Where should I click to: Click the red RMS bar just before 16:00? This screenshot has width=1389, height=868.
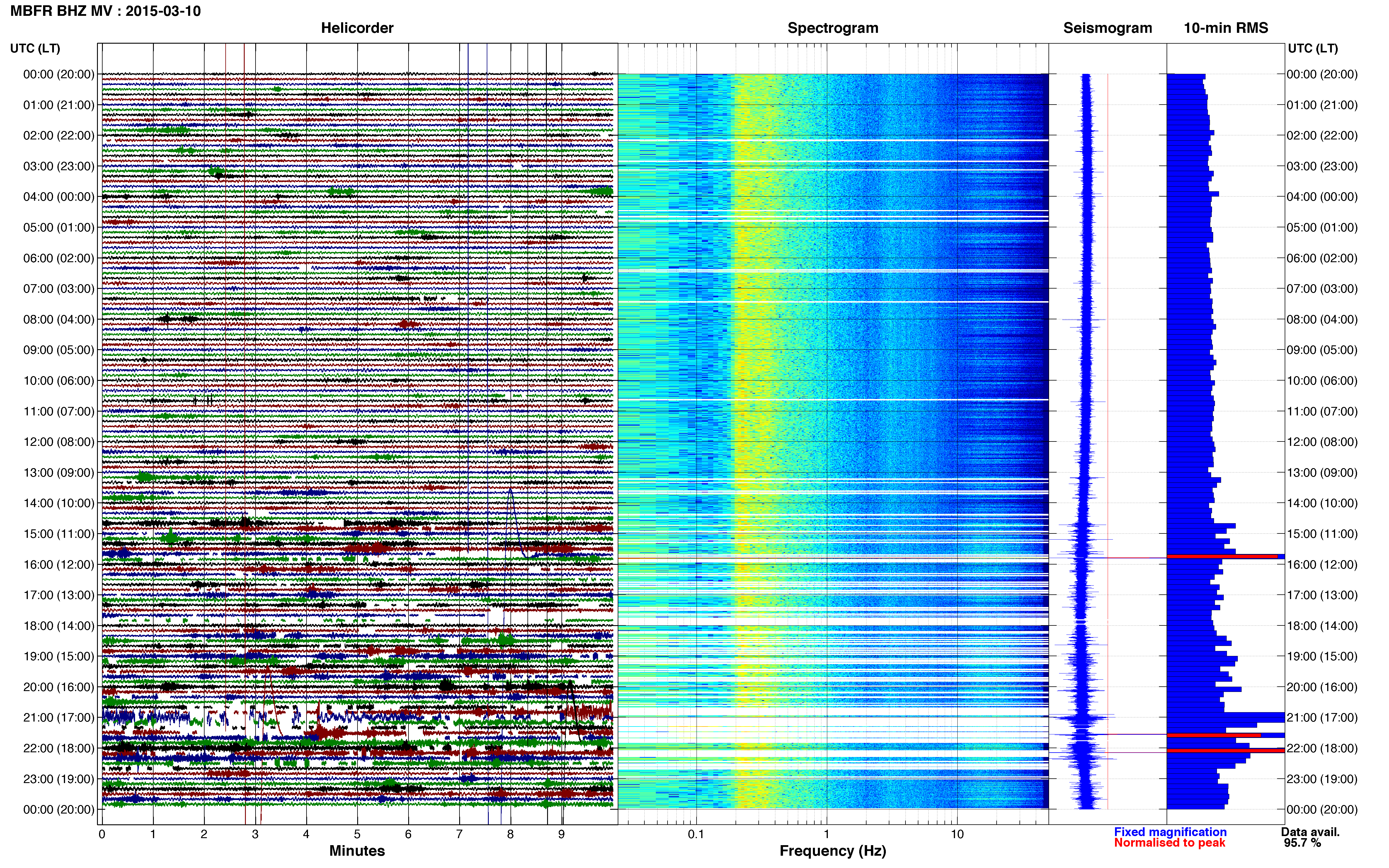click(1223, 556)
